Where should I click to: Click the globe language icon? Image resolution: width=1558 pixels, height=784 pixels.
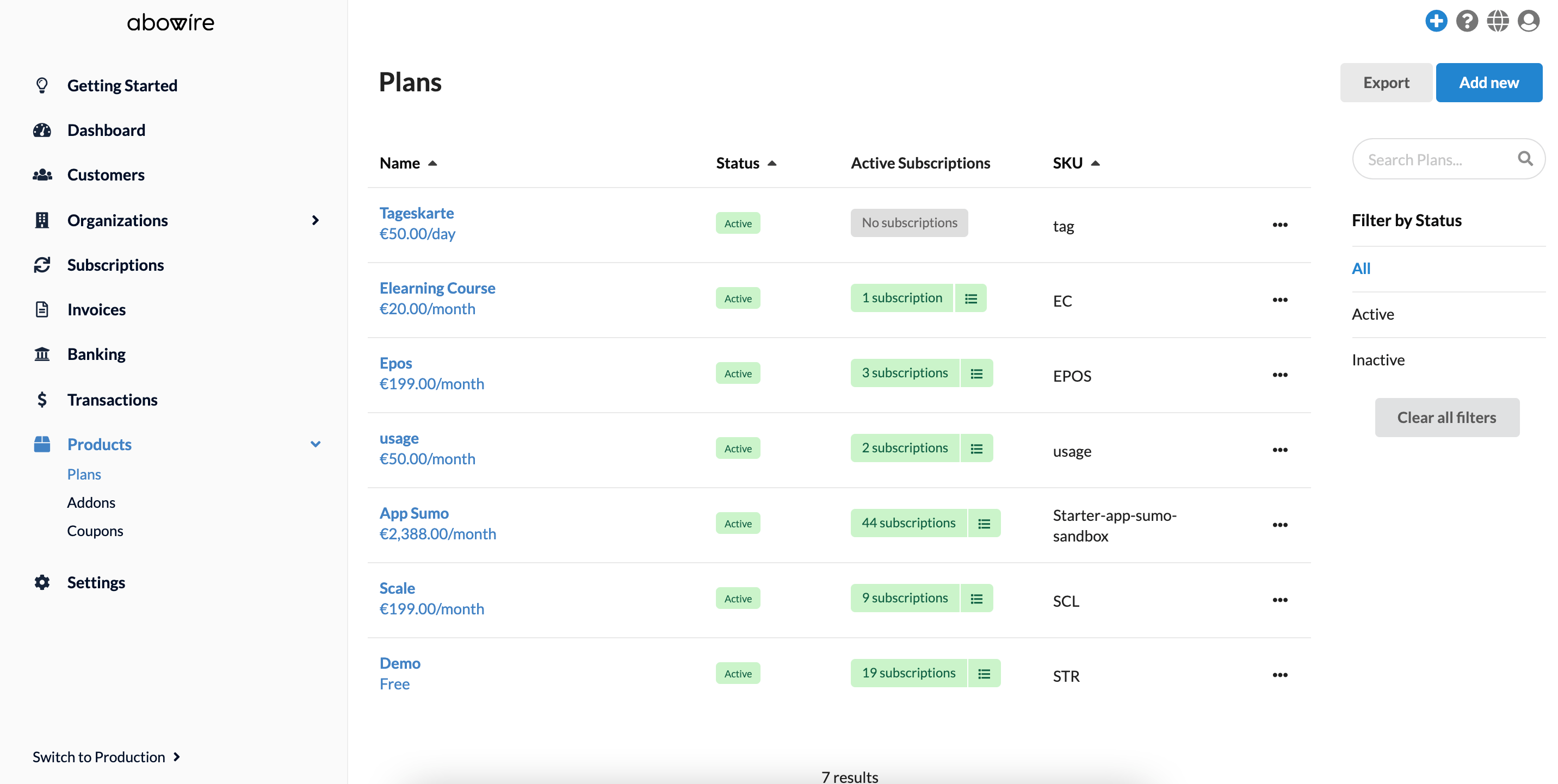coord(1497,21)
